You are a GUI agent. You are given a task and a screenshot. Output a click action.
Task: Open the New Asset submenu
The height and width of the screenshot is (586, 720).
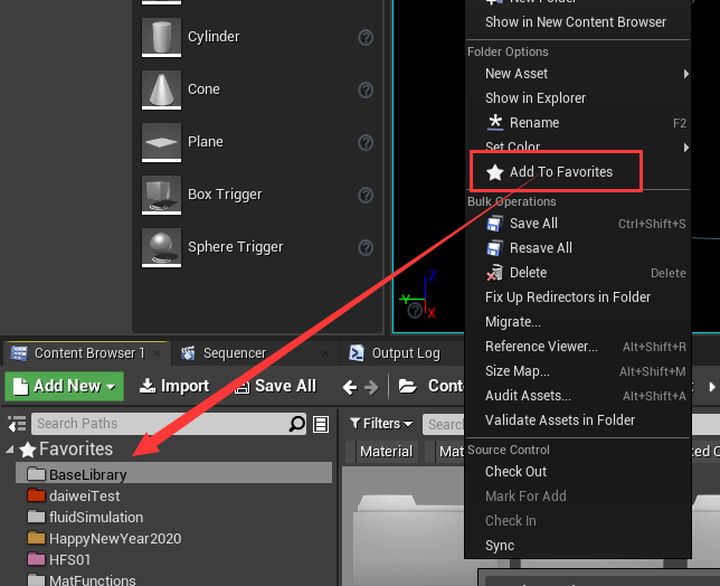click(578, 73)
